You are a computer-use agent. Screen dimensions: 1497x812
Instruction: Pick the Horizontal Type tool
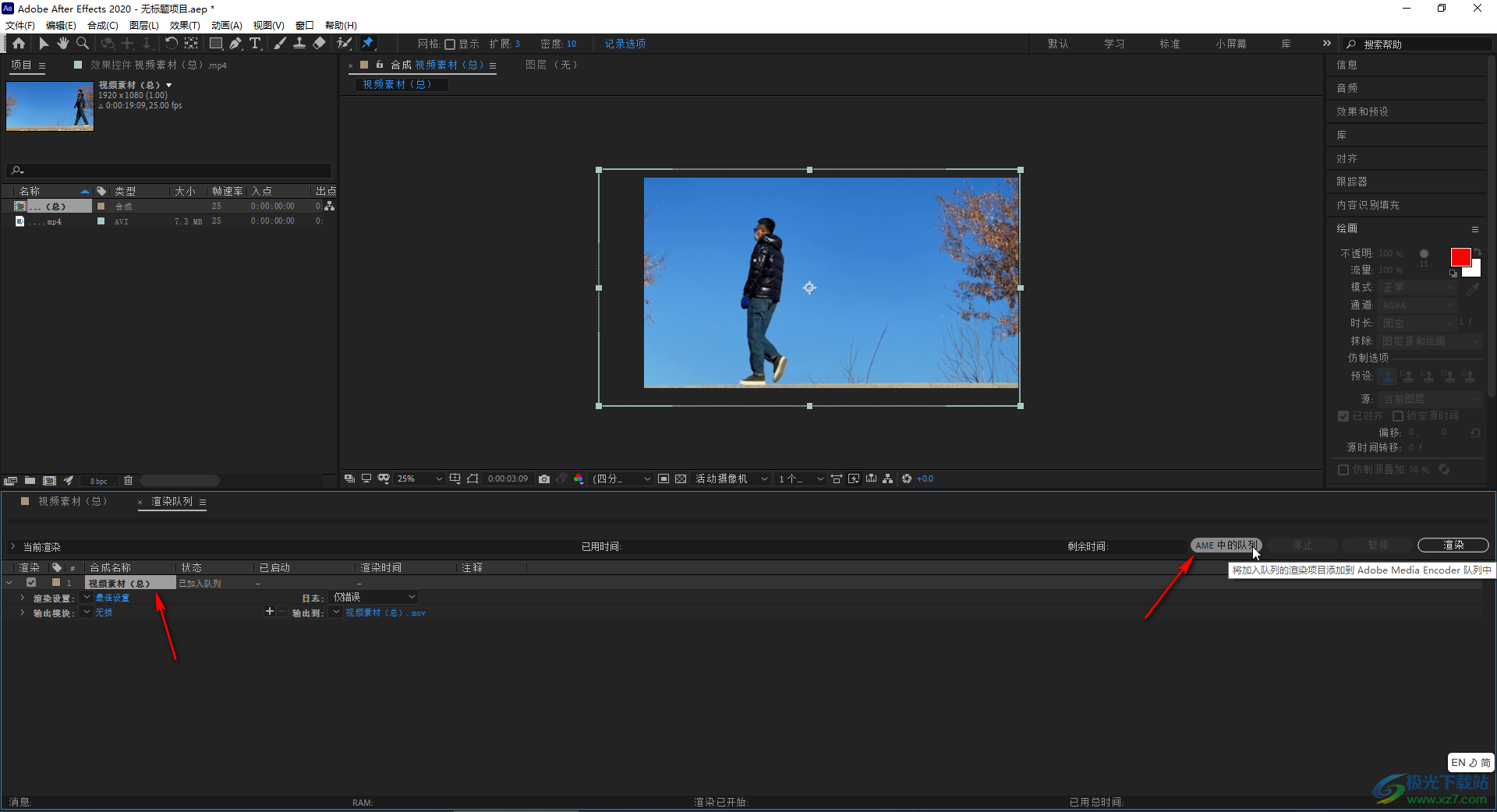(255, 44)
